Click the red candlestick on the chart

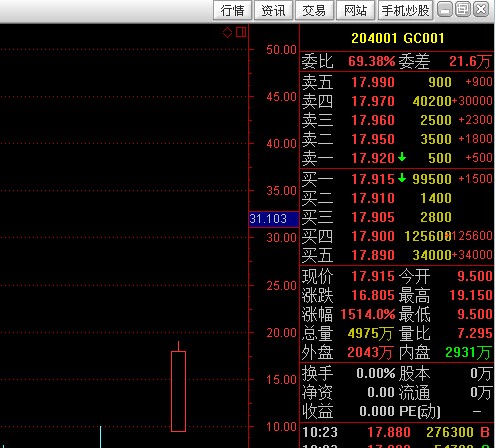pyautogui.click(x=178, y=386)
